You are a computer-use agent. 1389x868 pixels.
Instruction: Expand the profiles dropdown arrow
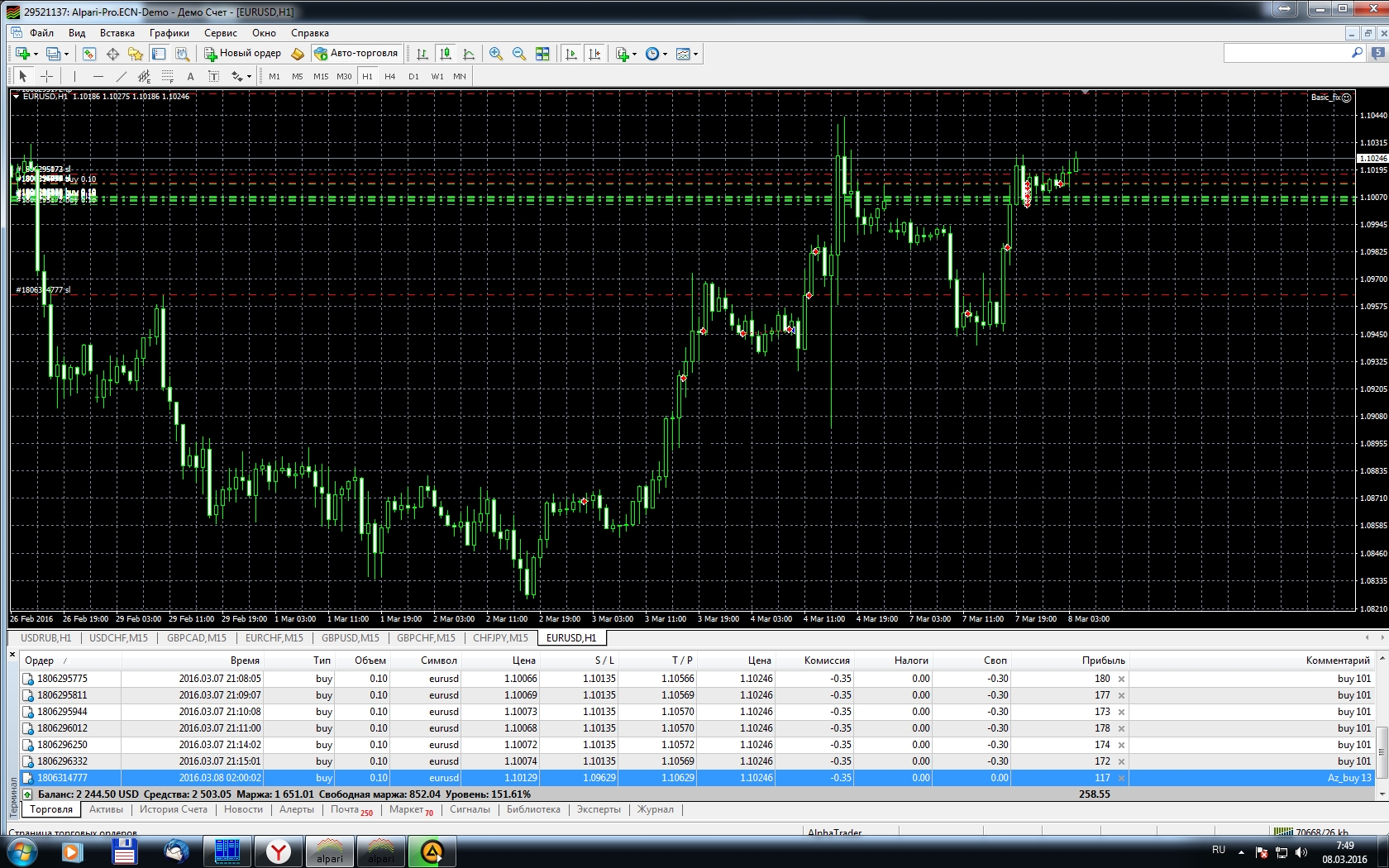pos(66,54)
